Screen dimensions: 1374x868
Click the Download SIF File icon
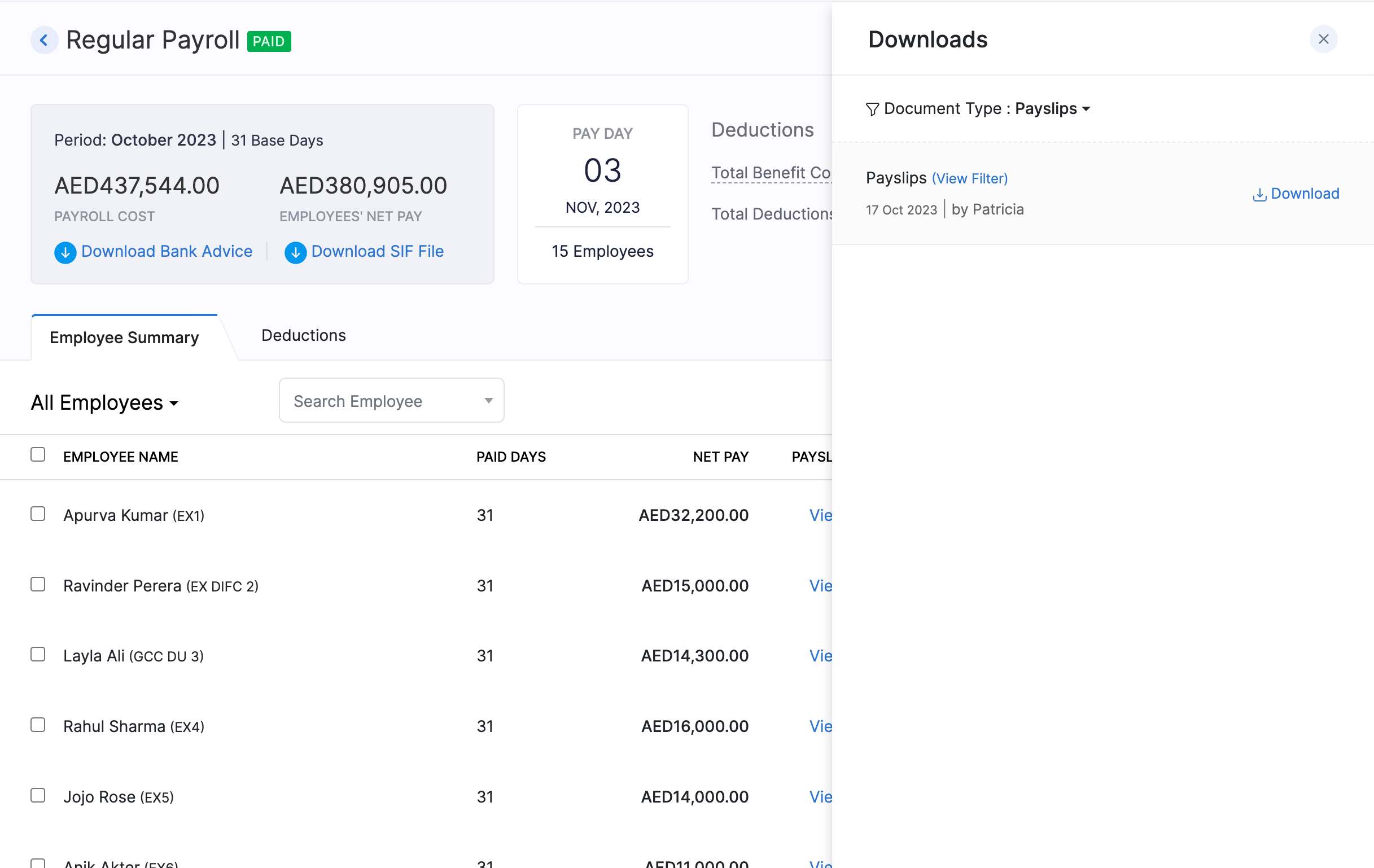tap(295, 251)
